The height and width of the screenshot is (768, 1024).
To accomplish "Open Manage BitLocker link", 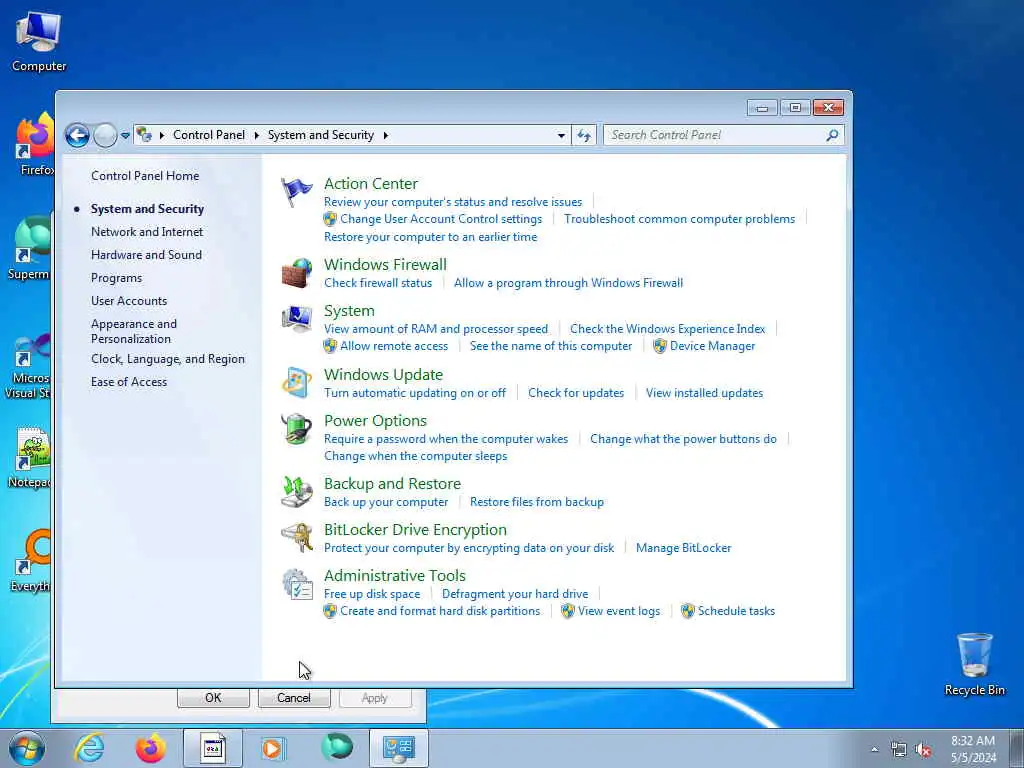I will [x=683, y=548].
